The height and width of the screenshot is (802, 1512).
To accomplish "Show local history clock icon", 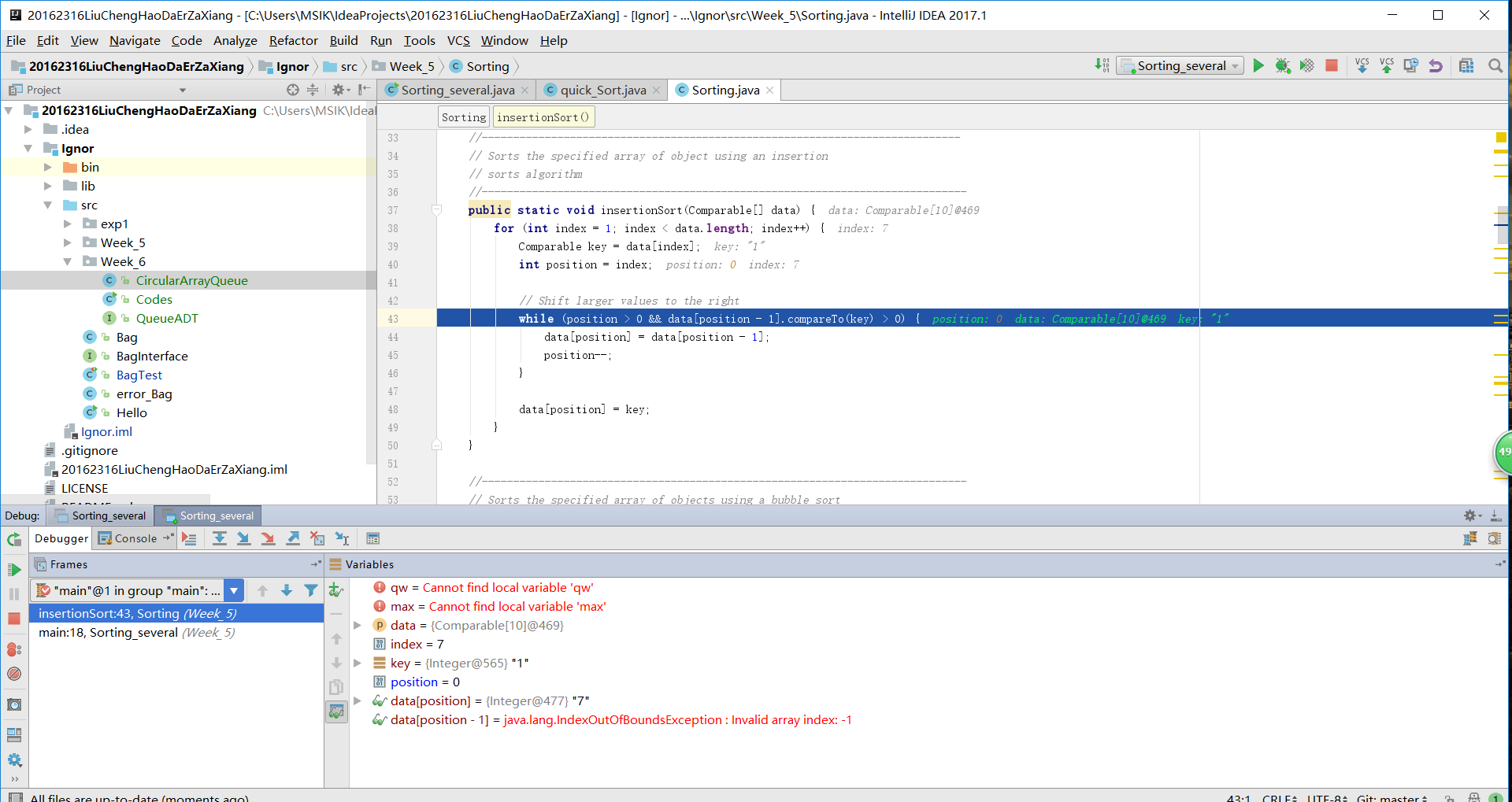I will point(1411,66).
